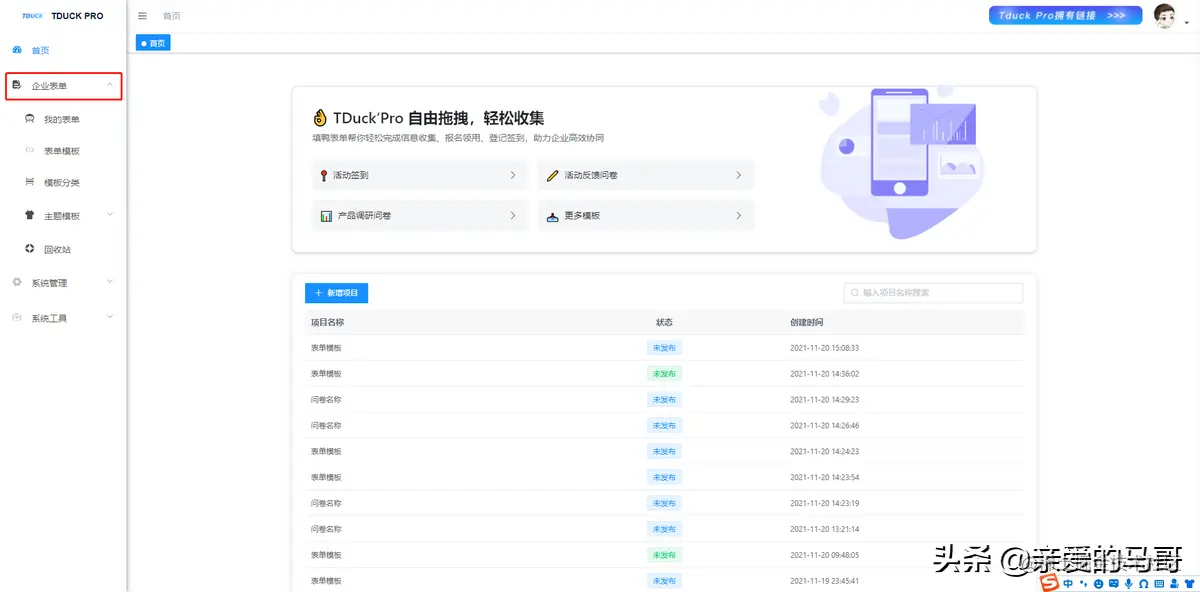1200x592 pixels.
Task: Expand the 主题模板 submenu
Action: point(109,214)
